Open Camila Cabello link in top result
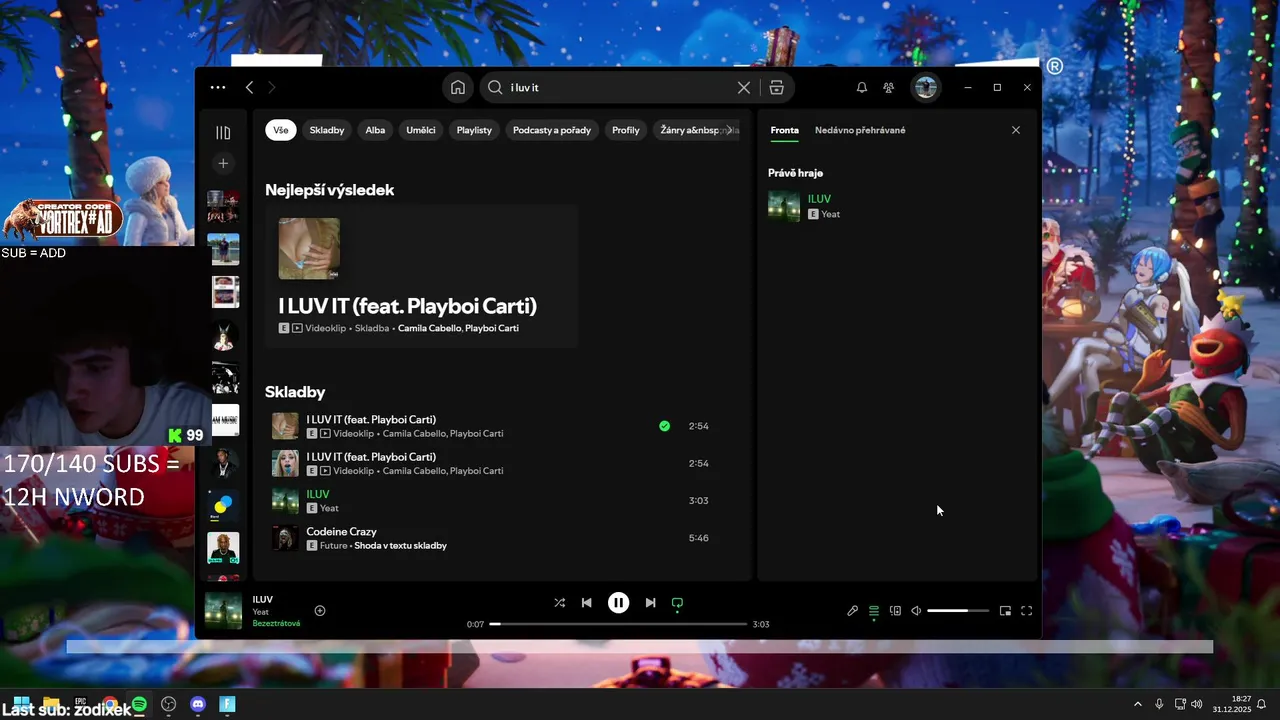Screen dimensions: 1280x720 coord(429,328)
